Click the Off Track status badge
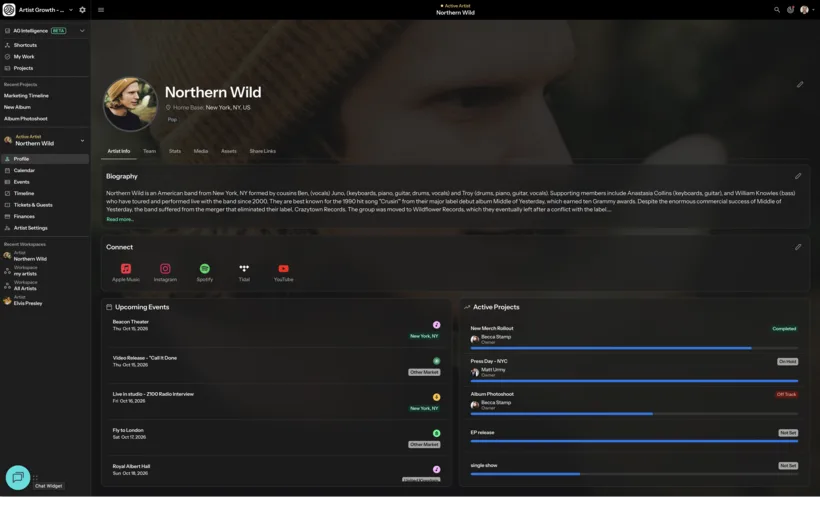 (787, 394)
